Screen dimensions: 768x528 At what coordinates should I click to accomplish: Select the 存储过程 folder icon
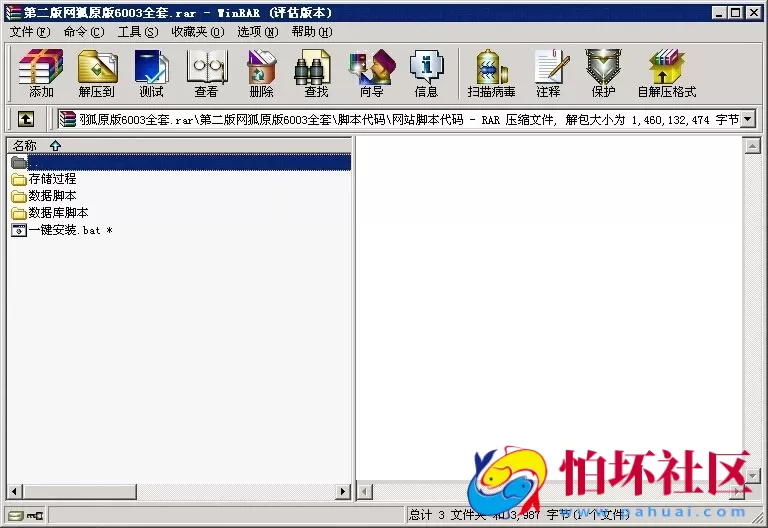(x=19, y=179)
